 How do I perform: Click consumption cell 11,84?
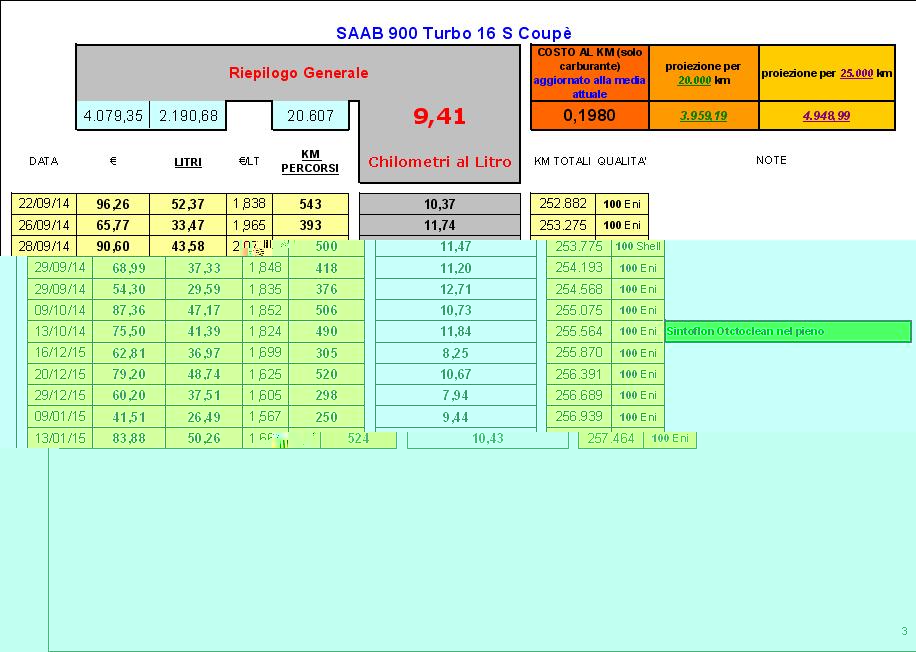point(456,331)
